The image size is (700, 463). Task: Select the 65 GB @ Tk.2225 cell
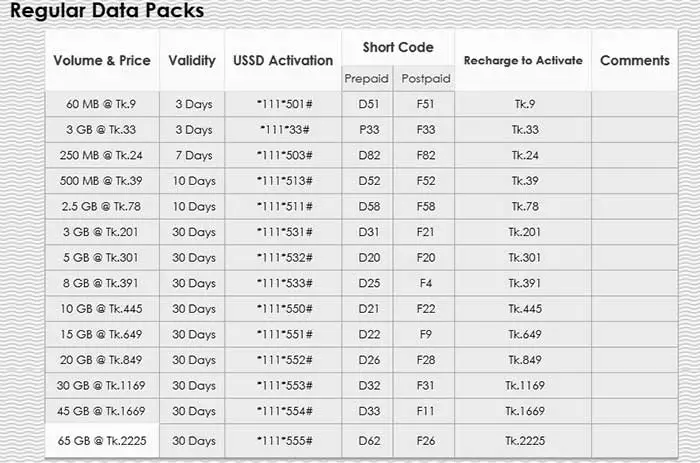pyautogui.click(x=102, y=441)
